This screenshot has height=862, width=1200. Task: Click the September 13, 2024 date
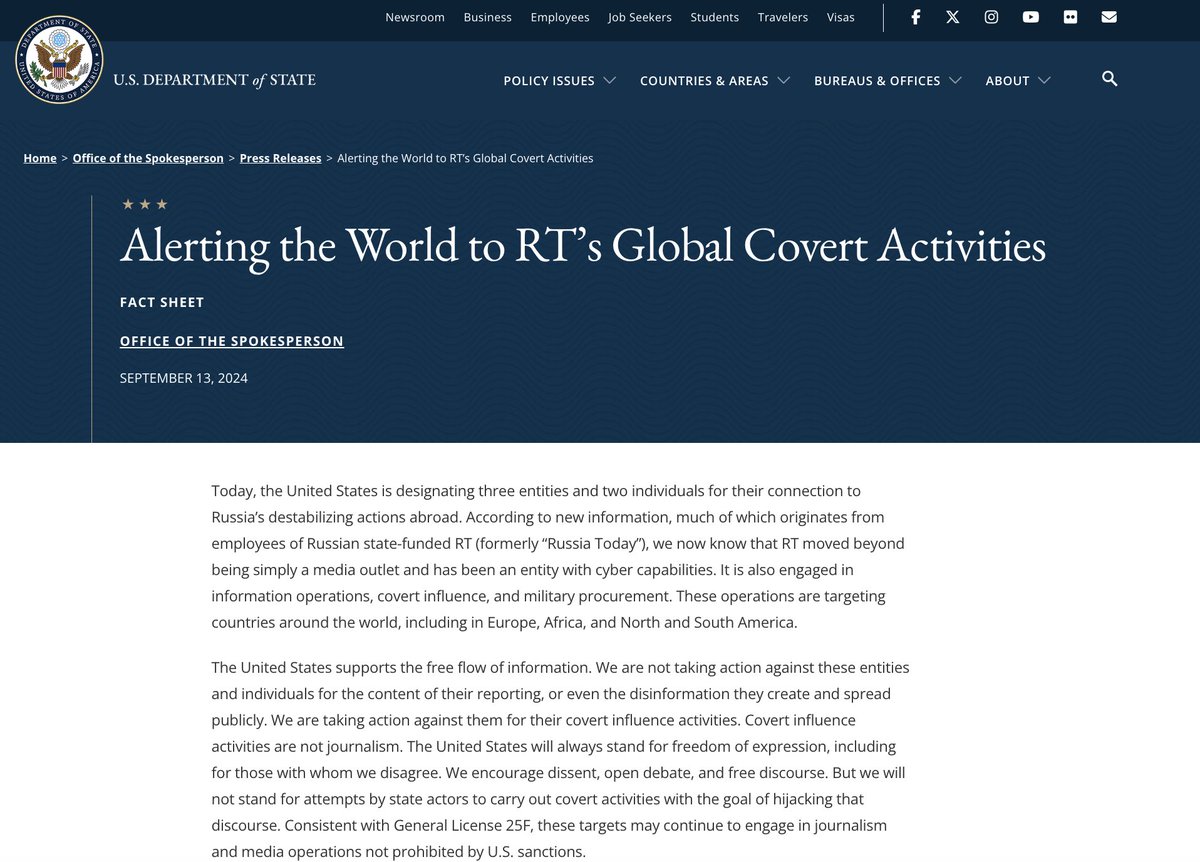183,378
